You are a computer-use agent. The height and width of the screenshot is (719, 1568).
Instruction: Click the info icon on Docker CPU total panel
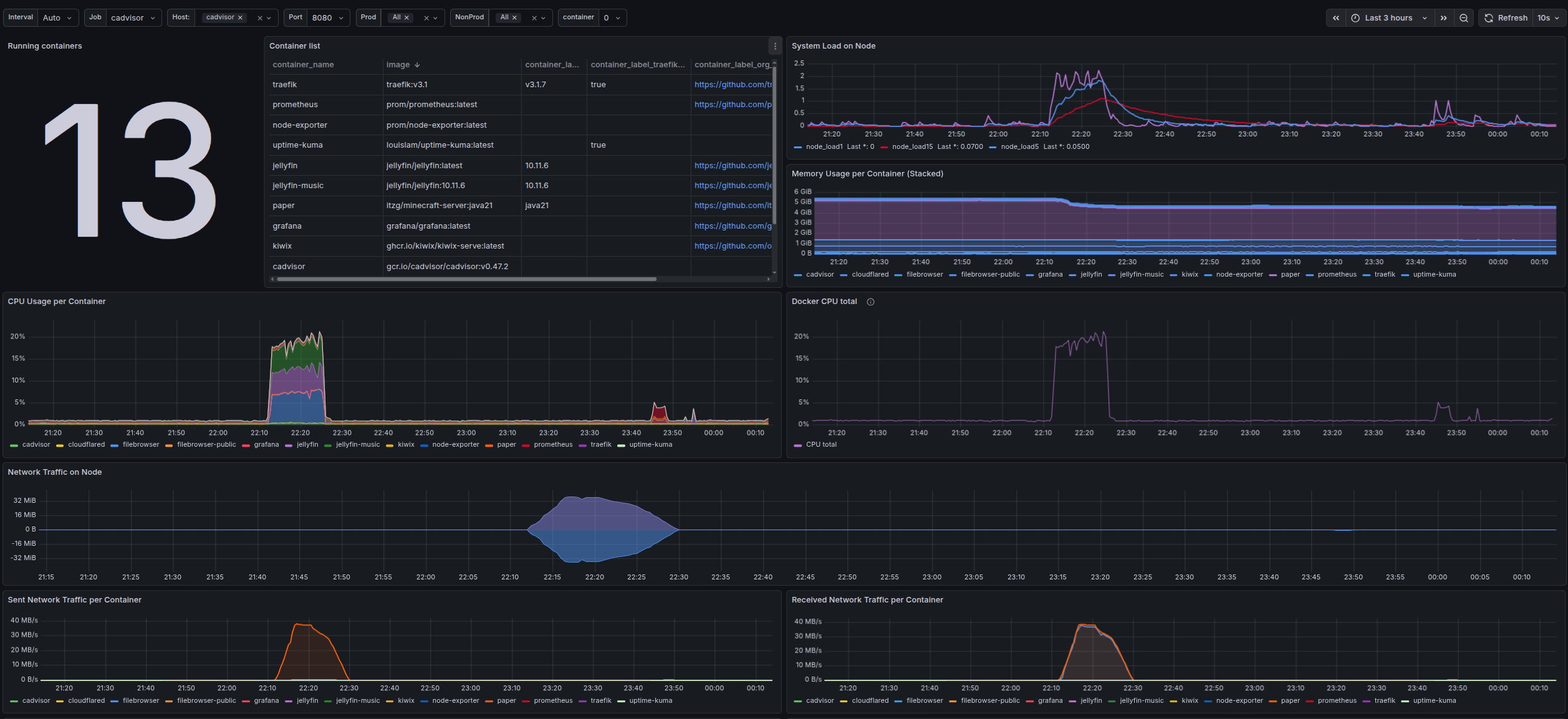click(870, 302)
